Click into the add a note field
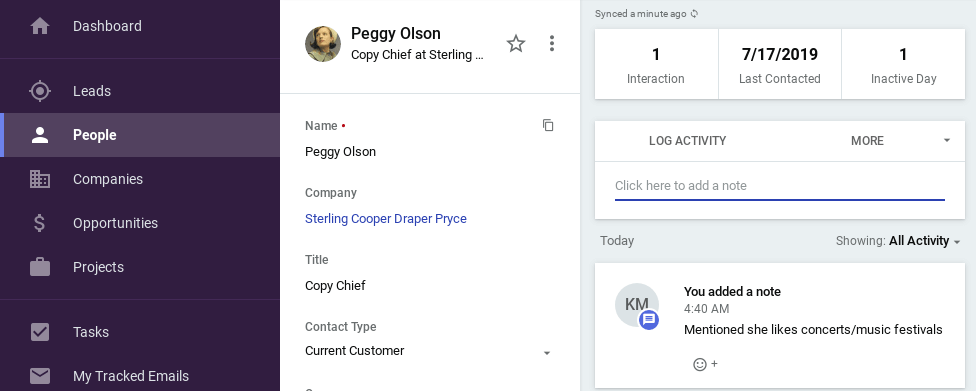The height and width of the screenshot is (391, 976). 780,186
